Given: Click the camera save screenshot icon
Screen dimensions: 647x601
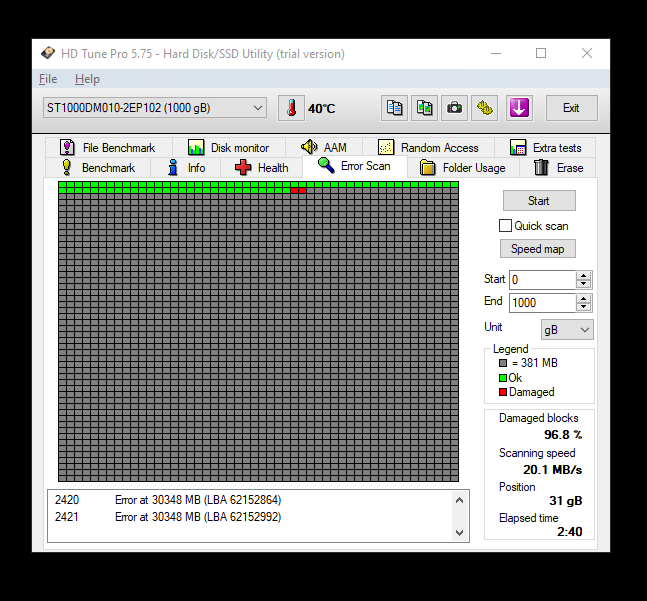Looking at the screenshot, I should 454,108.
